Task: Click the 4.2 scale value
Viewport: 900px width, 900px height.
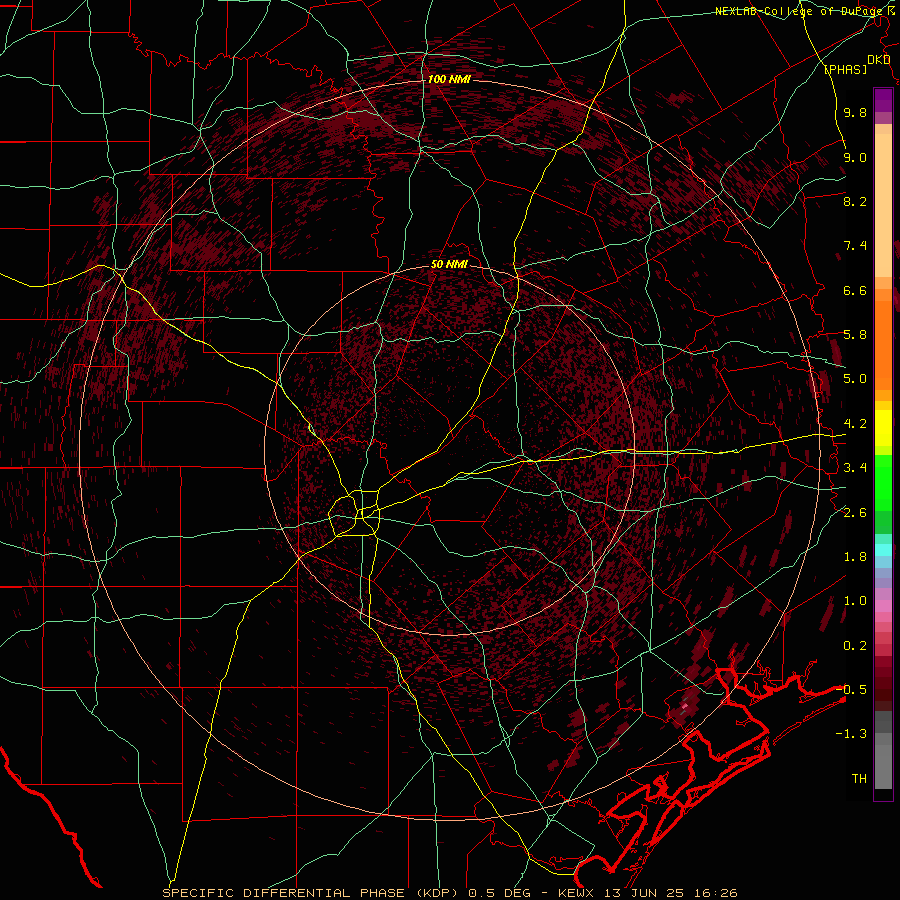Action: 855,424
